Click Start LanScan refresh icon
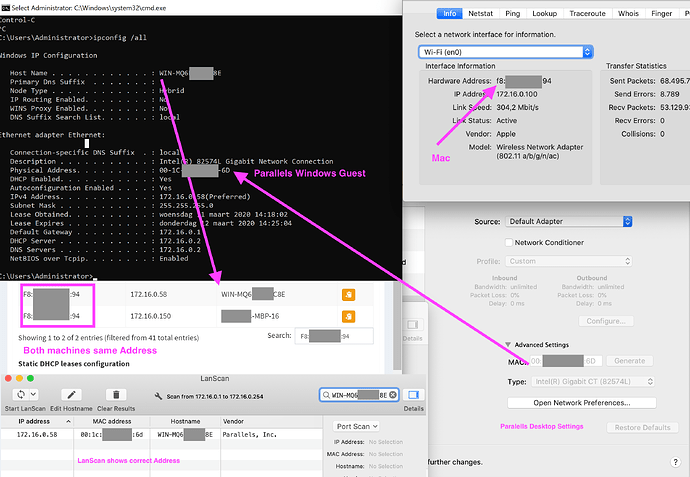Screen dimensions: 690x477 point(21,394)
